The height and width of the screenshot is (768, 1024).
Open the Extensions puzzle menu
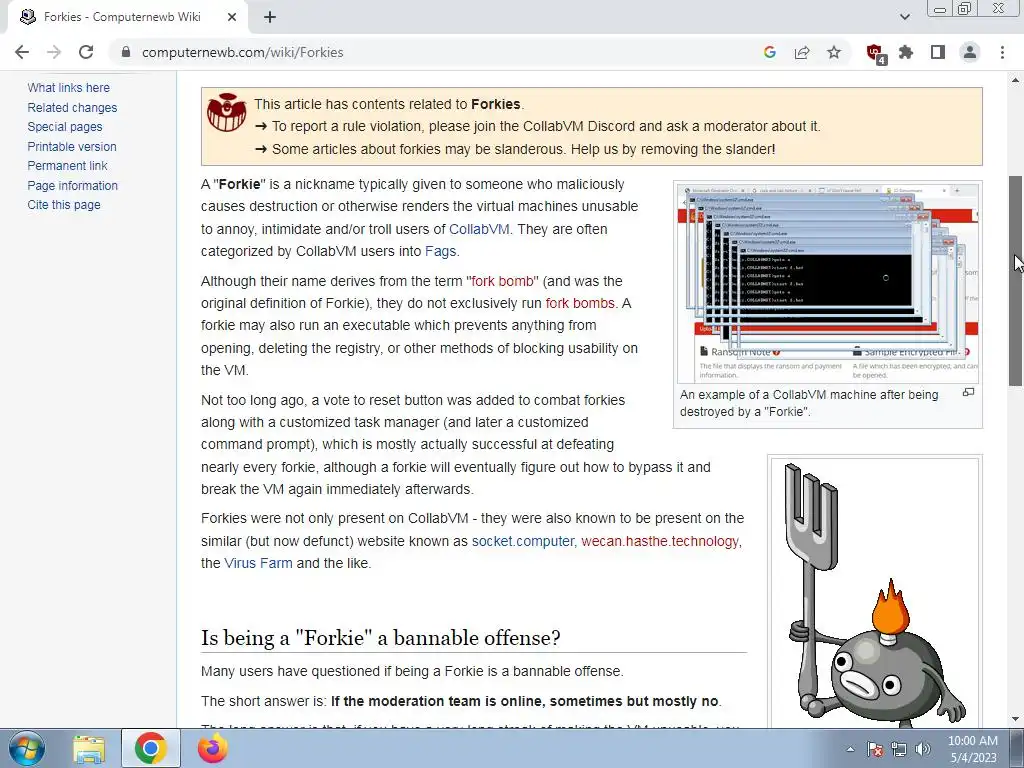906,52
